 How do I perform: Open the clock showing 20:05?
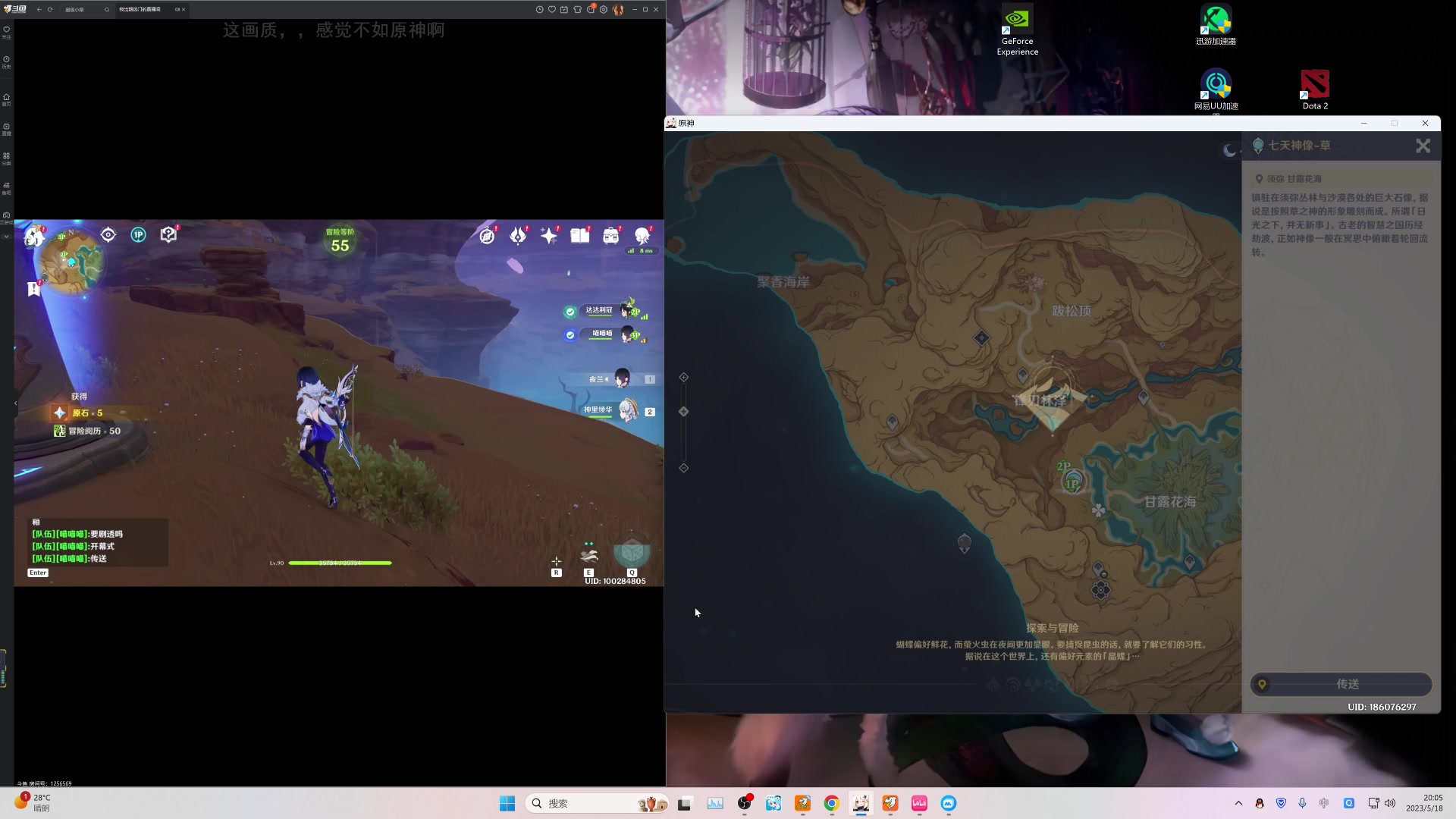click(1423, 803)
